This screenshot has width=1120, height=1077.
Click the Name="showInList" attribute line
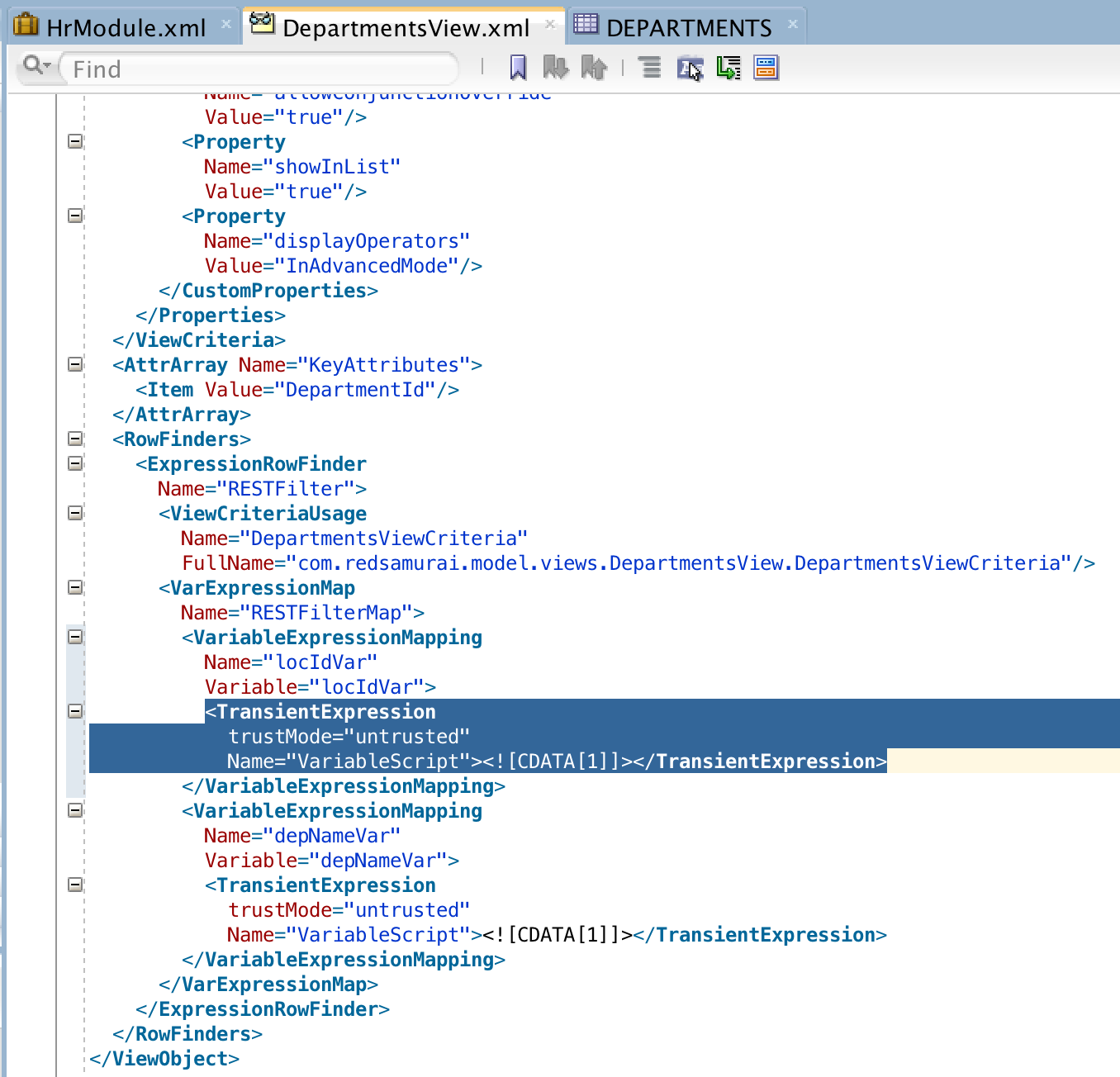pyautogui.click(x=302, y=167)
